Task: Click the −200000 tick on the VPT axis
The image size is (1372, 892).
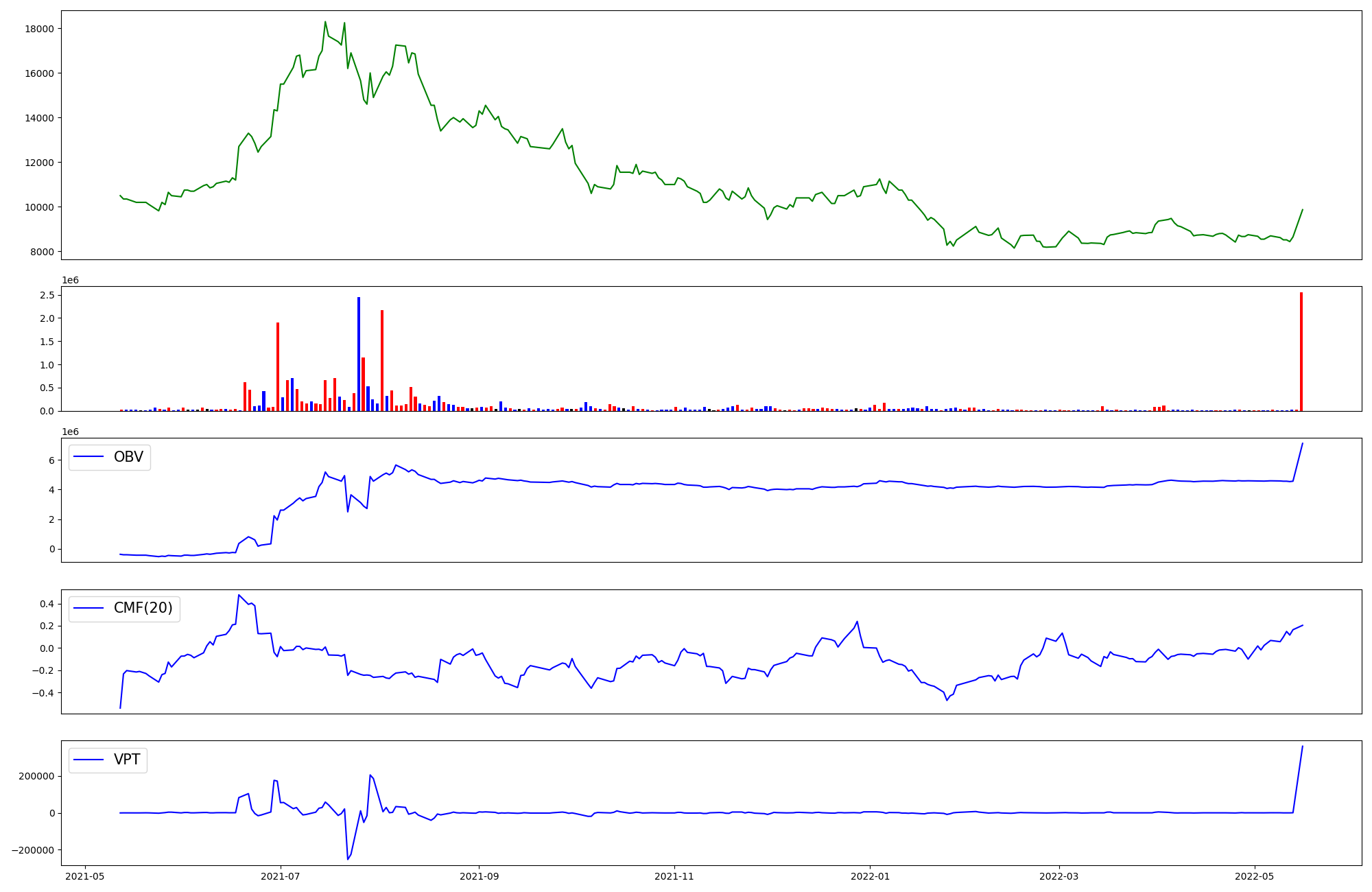Action: point(33,850)
